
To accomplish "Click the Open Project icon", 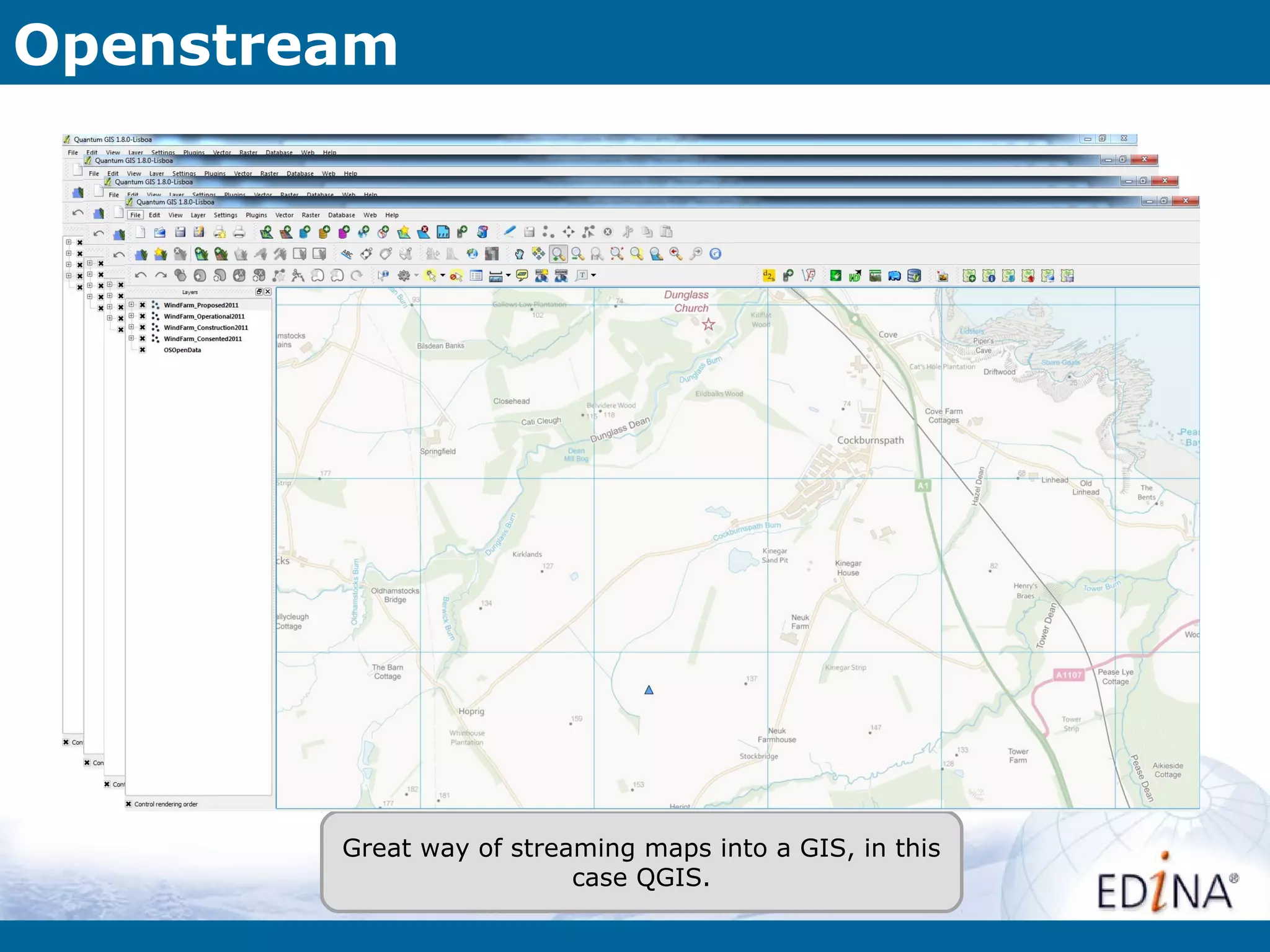I will [x=160, y=232].
